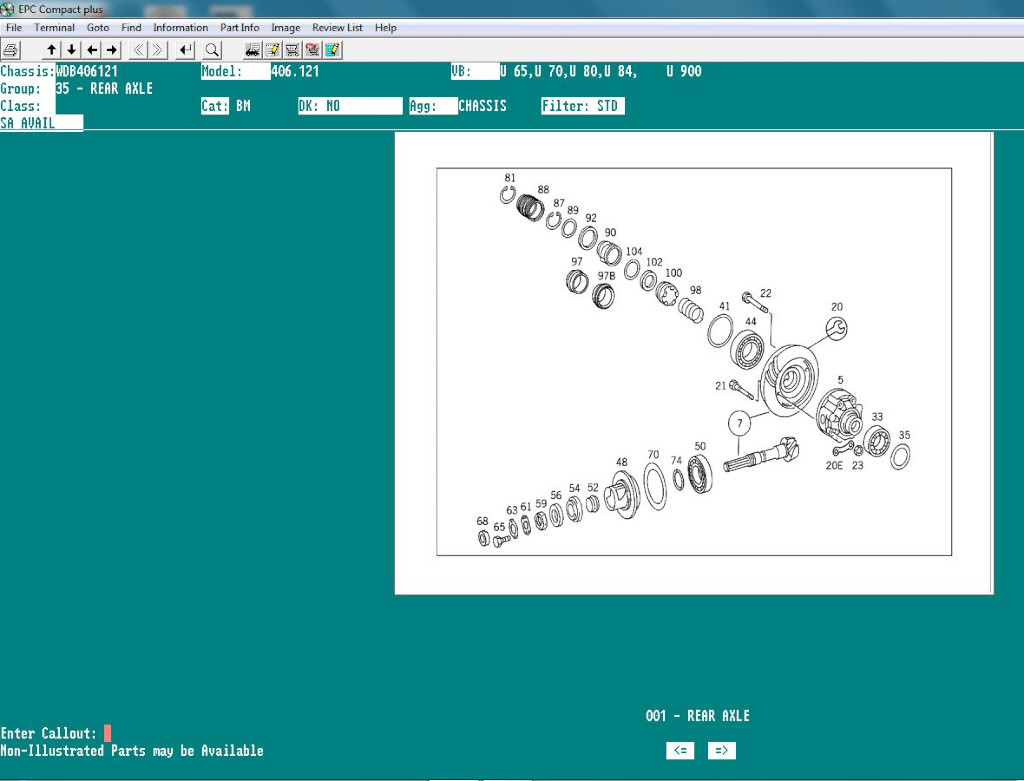1024x781 pixels.
Task: Open the Goto menu
Action: click(x=98, y=27)
